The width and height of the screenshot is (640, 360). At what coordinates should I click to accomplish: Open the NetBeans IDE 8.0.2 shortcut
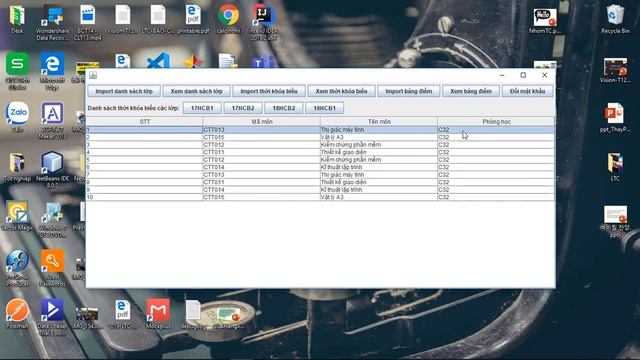[53, 169]
